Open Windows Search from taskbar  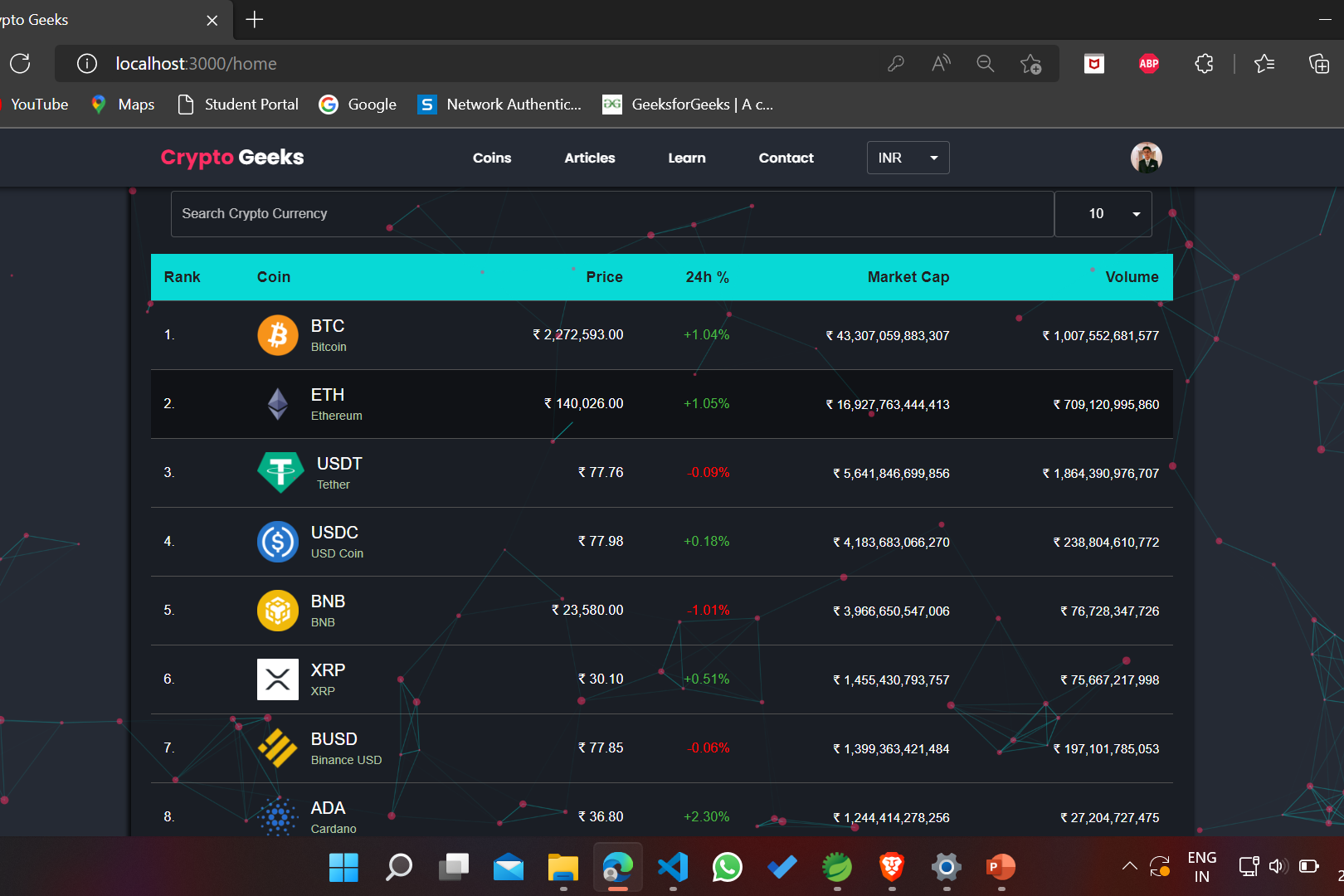click(399, 868)
